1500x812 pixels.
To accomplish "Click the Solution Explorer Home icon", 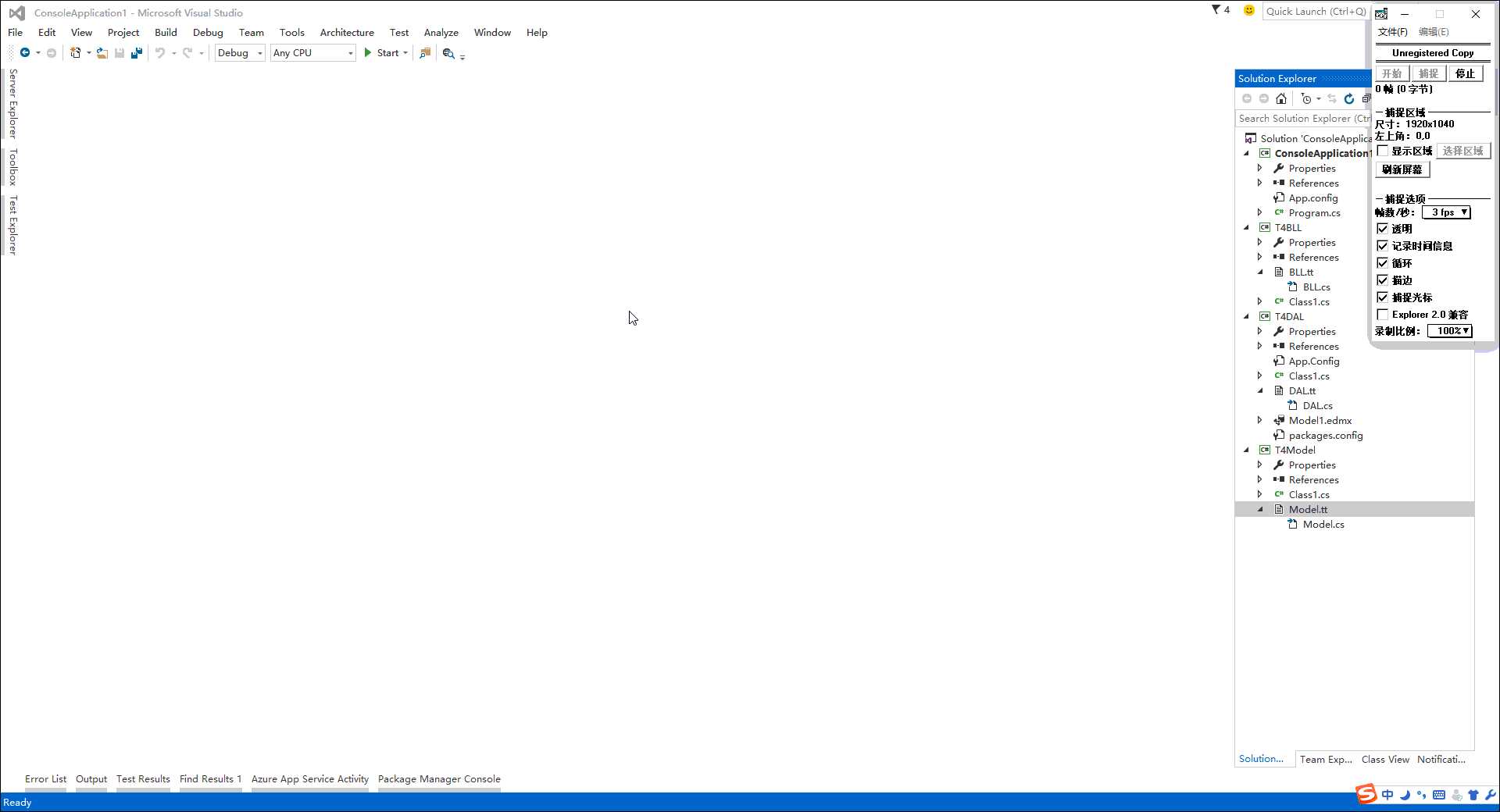I will click(x=1281, y=99).
